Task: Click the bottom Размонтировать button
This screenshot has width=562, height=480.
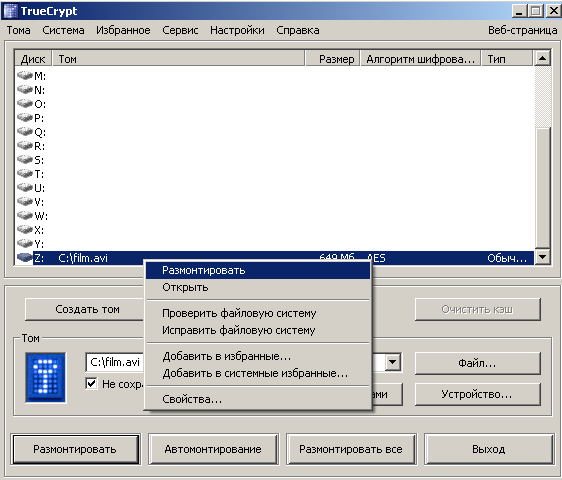Action: (x=75, y=449)
